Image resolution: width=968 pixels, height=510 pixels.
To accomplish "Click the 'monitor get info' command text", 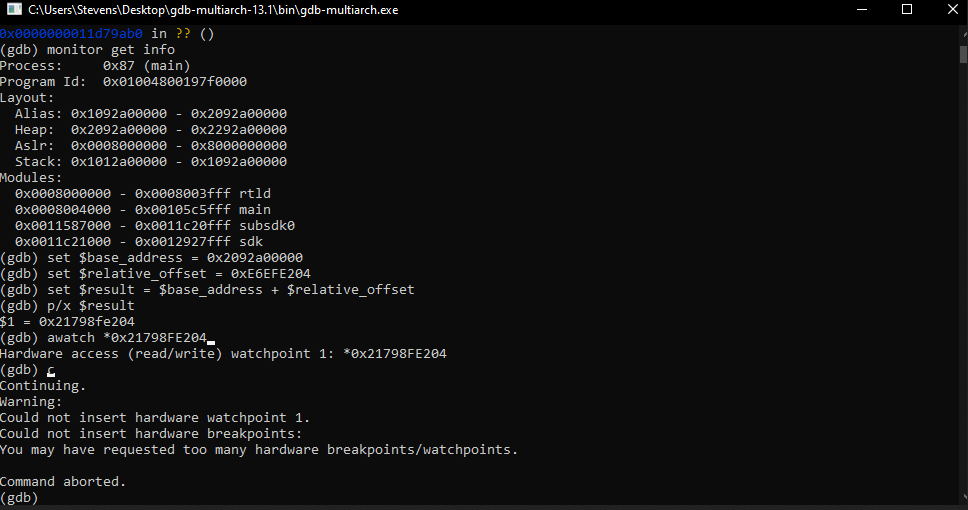I will coord(111,49).
